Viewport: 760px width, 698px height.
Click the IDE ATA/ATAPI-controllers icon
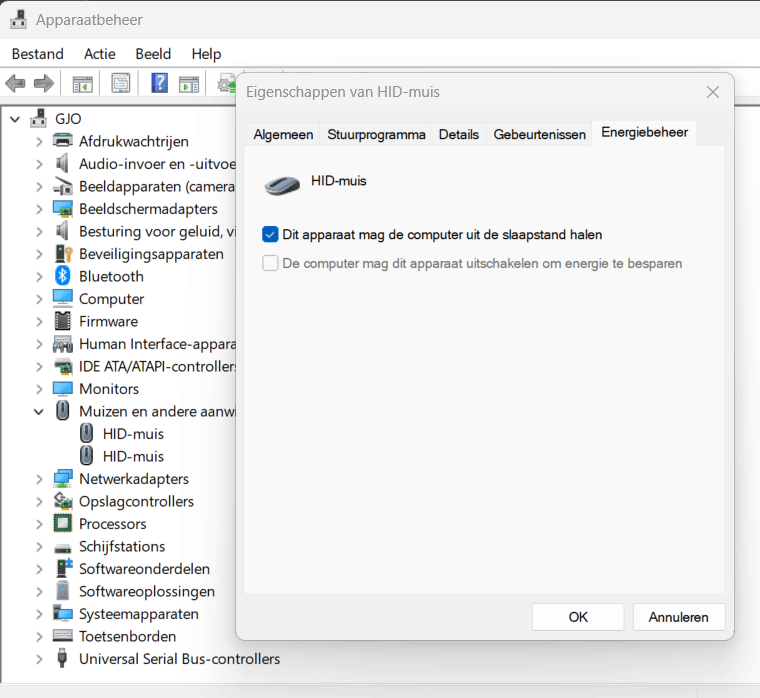pos(63,366)
